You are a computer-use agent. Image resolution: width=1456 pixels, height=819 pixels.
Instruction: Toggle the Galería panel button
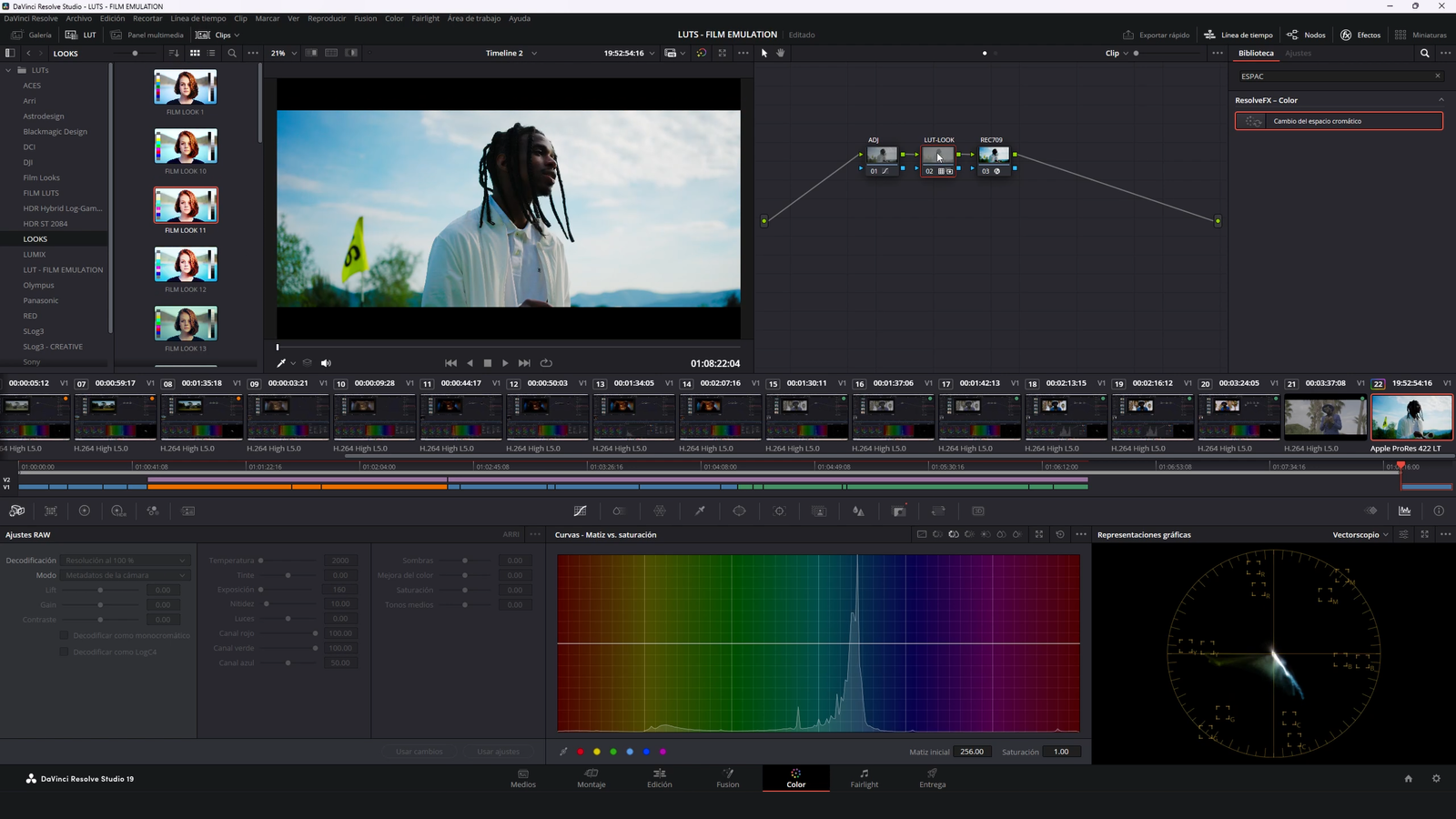pyautogui.click(x=32, y=35)
